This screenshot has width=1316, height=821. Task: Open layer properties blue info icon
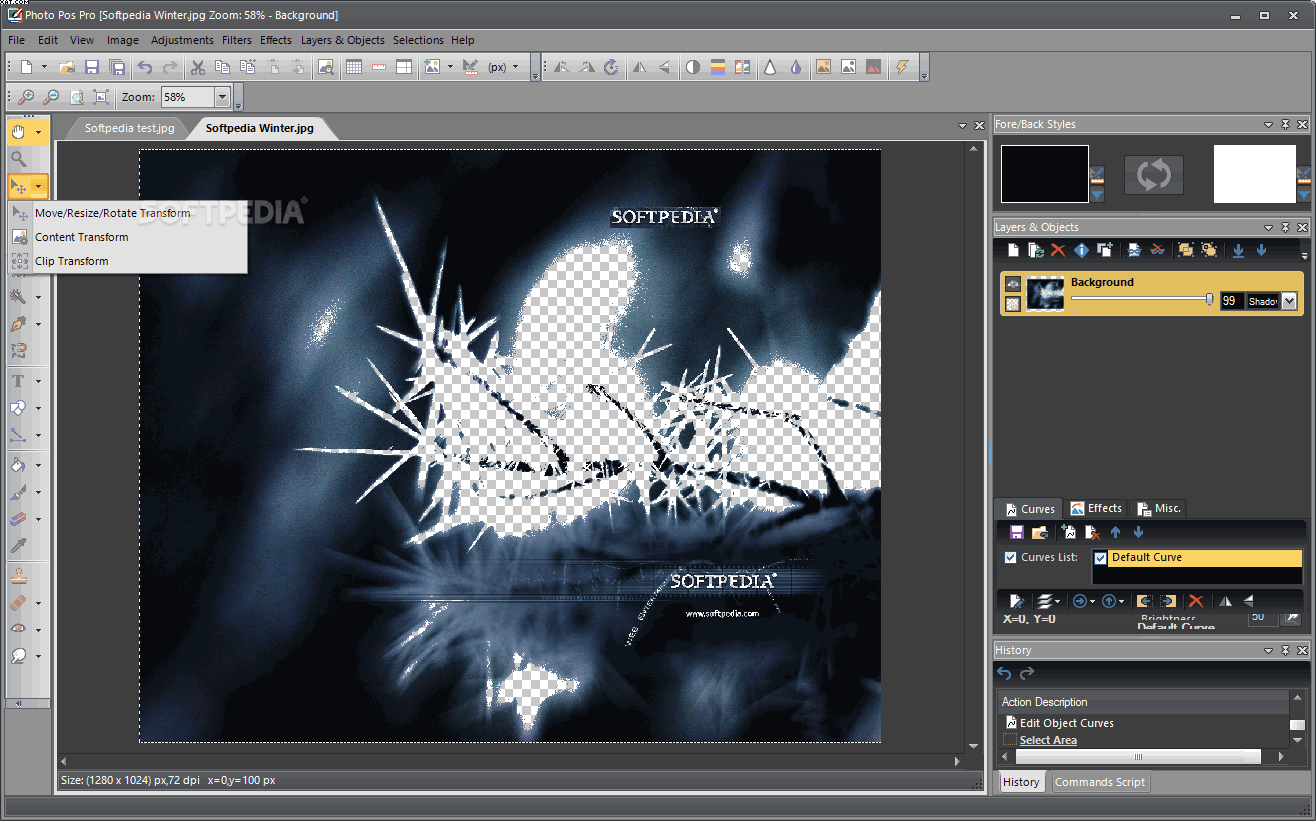click(1081, 250)
